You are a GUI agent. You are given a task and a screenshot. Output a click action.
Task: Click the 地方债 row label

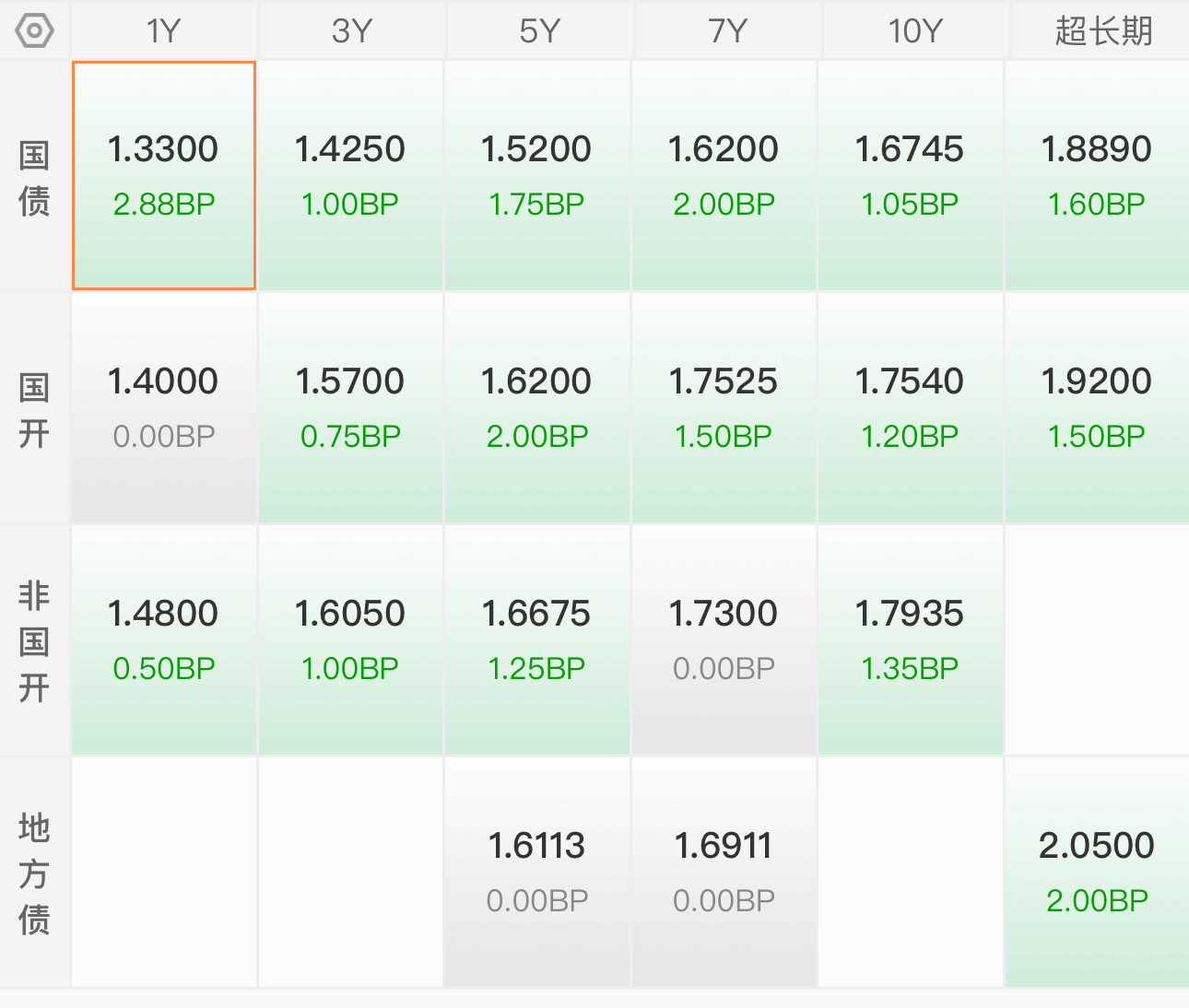34,873
